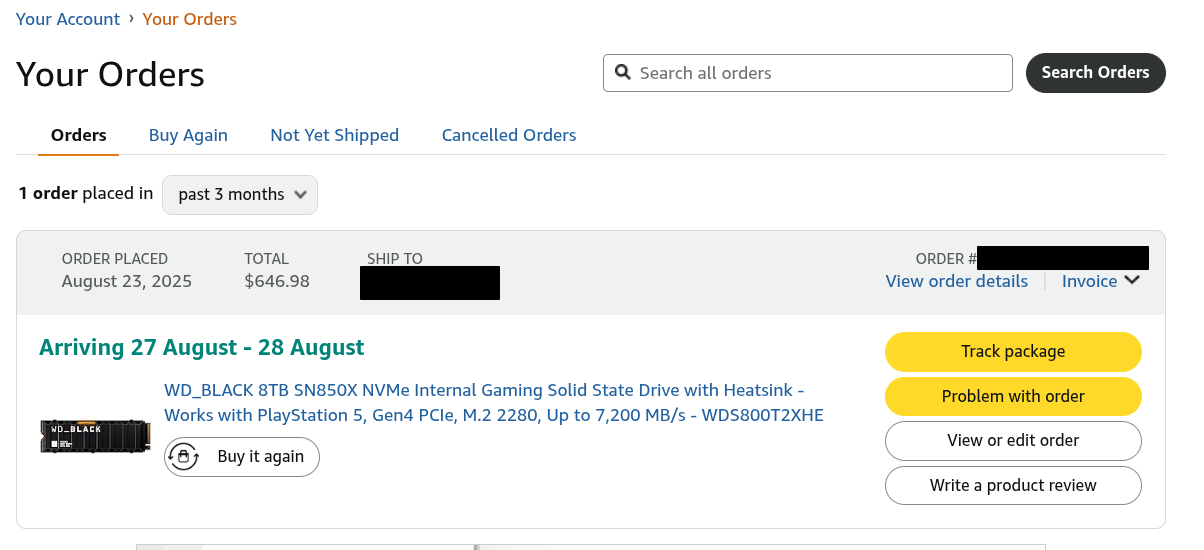Click the Buy it again button
Screen dimensions: 1204x550
[242, 456]
